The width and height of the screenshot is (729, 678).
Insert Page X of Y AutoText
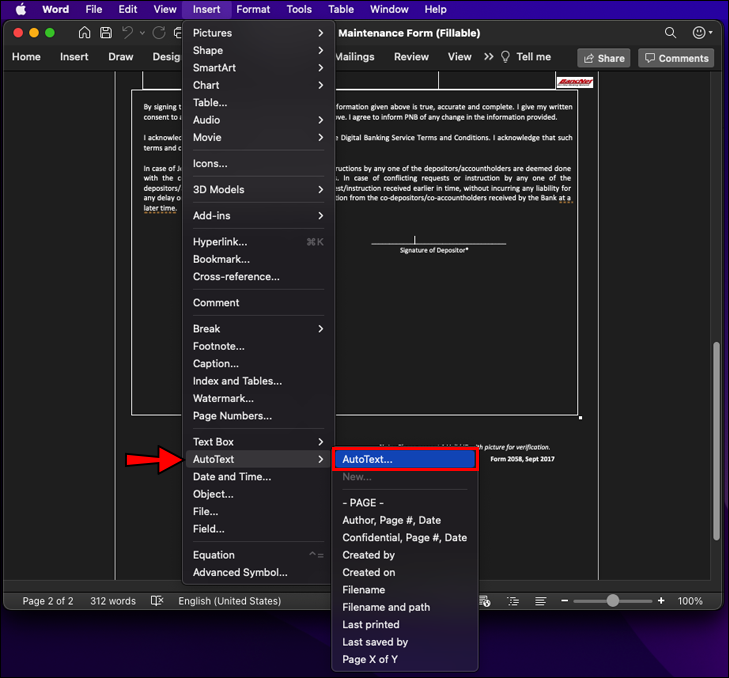405,659
